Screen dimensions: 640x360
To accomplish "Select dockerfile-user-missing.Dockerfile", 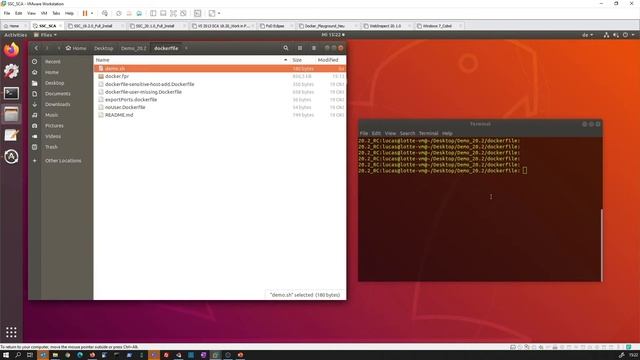I will pos(220,92).
